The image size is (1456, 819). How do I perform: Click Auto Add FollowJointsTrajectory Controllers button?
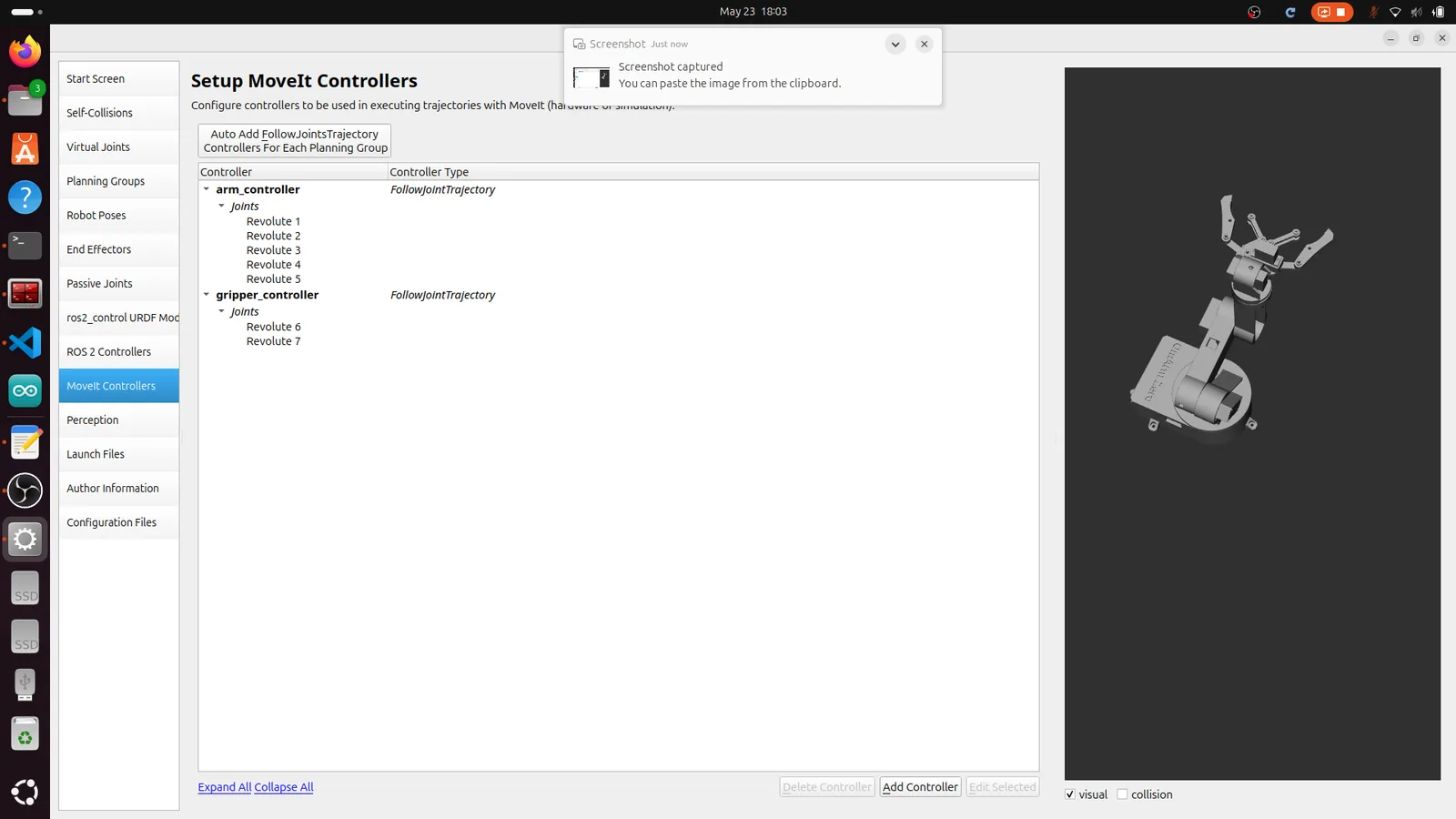(295, 141)
